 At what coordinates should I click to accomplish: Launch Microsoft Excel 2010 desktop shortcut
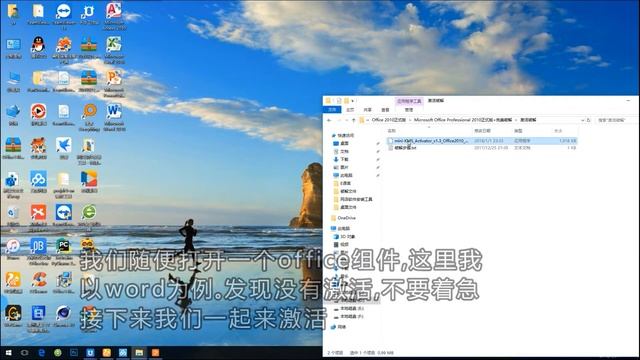[114, 49]
